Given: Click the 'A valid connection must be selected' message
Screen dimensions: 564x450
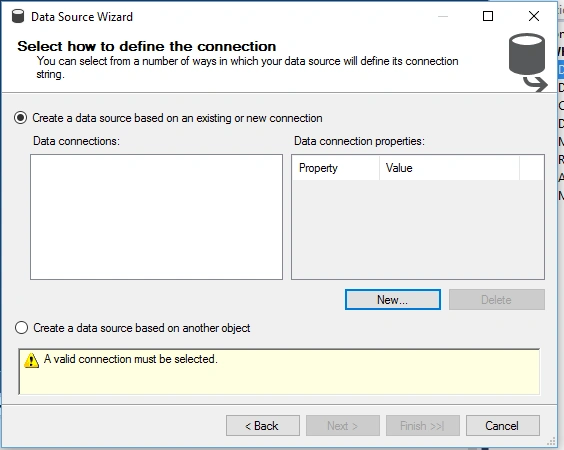Looking at the screenshot, I should point(131,359).
